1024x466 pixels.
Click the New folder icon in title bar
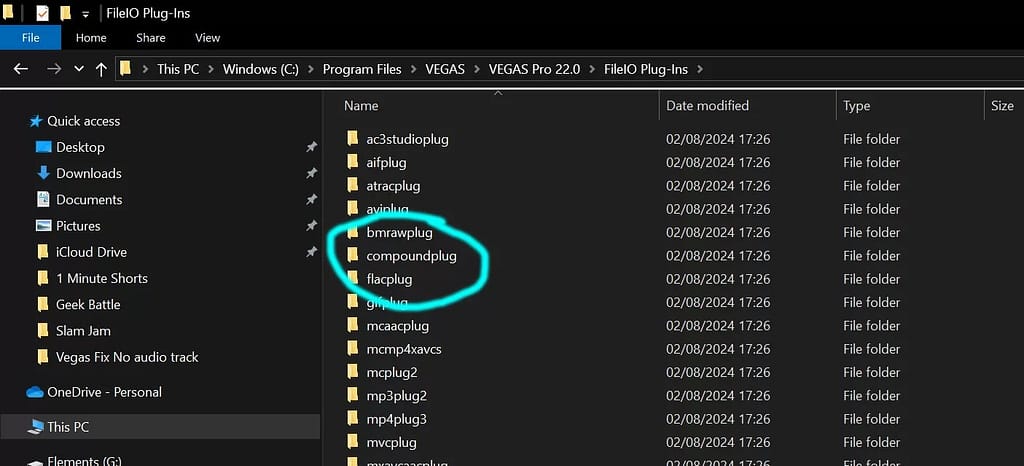click(x=65, y=12)
